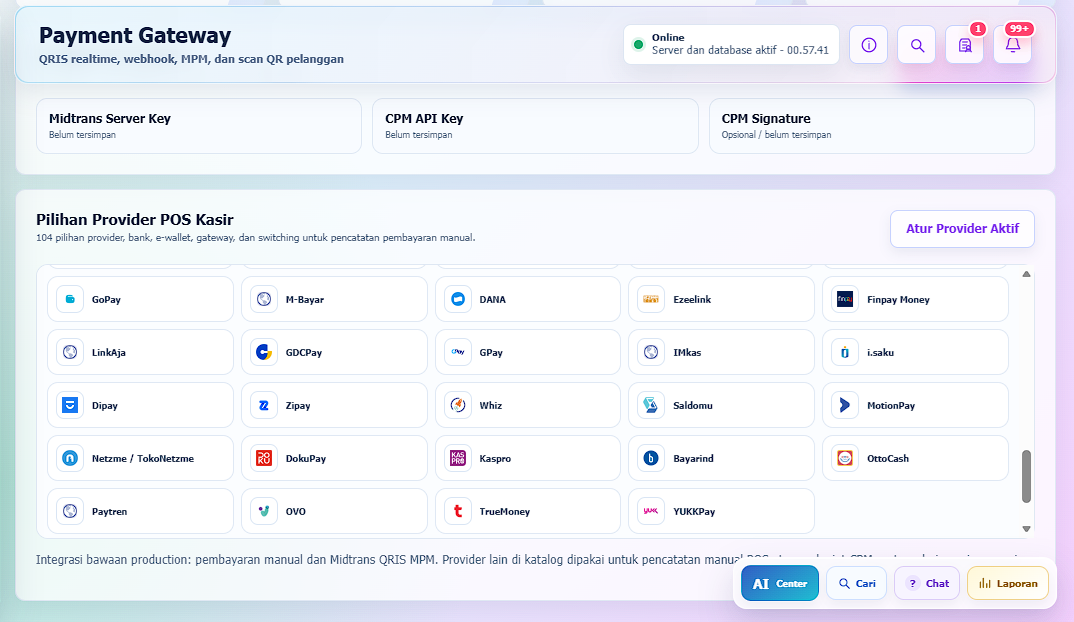Viewport: 1074px width, 622px height.
Task: Select the TrueMoney provider icon
Action: tap(458, 511)
